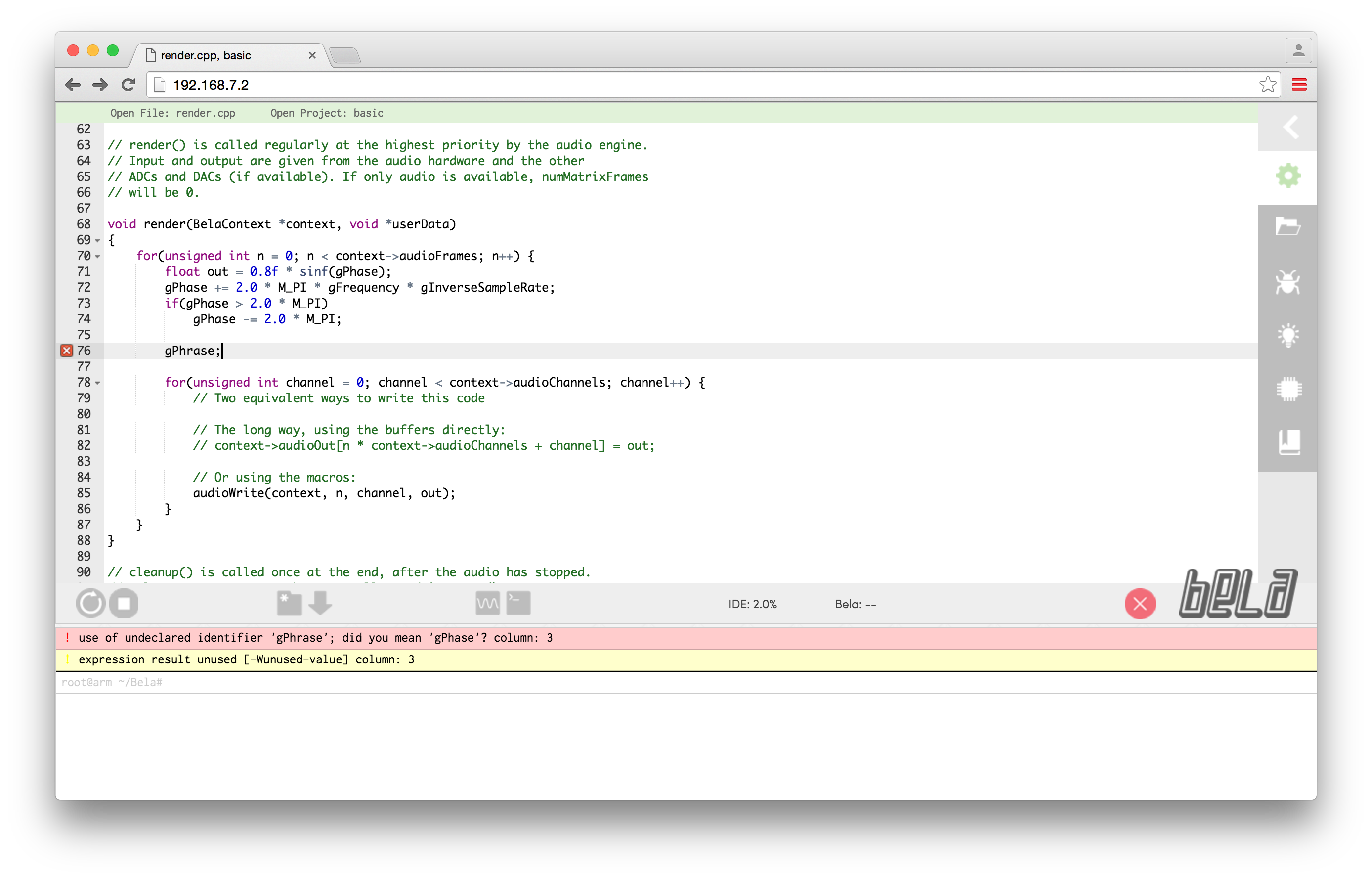Image resolution: width=1372 pixels, height=879 pixels.
Task: Click the line 63 comment about render()
Action: (x=378, y=145)
